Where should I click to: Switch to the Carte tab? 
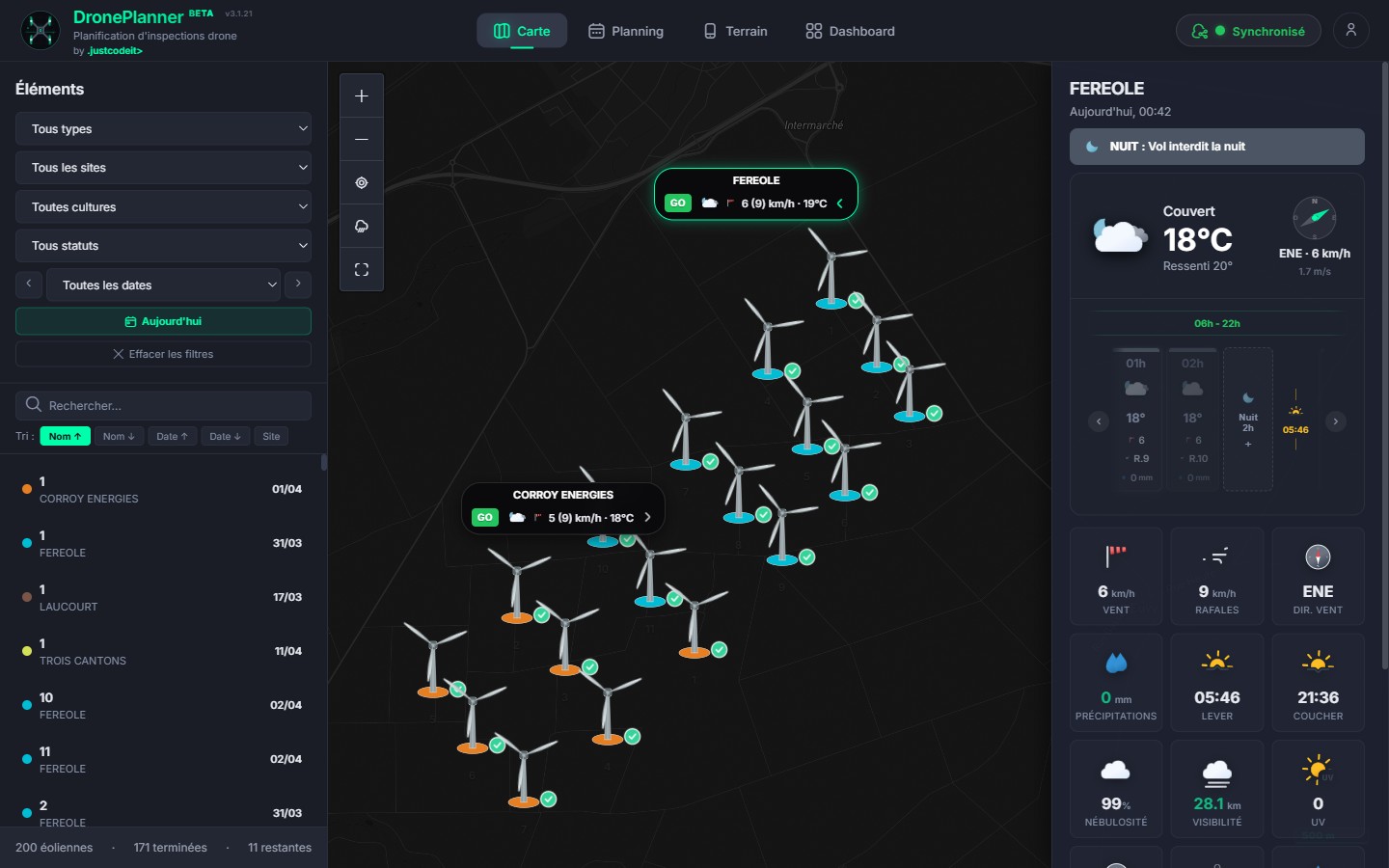[522, 31]
